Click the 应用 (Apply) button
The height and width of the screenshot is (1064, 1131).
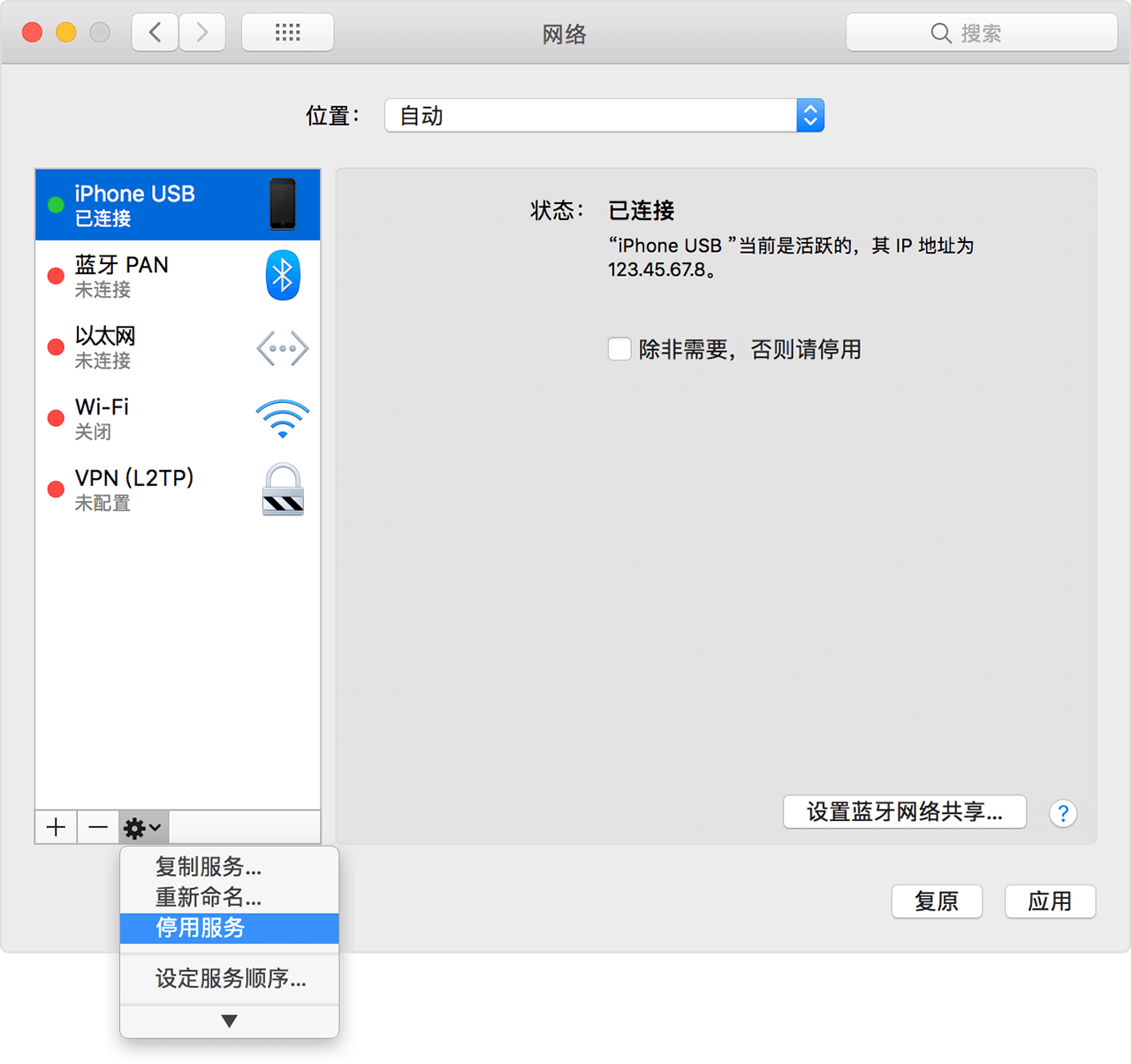click(x=1050, y=901)
